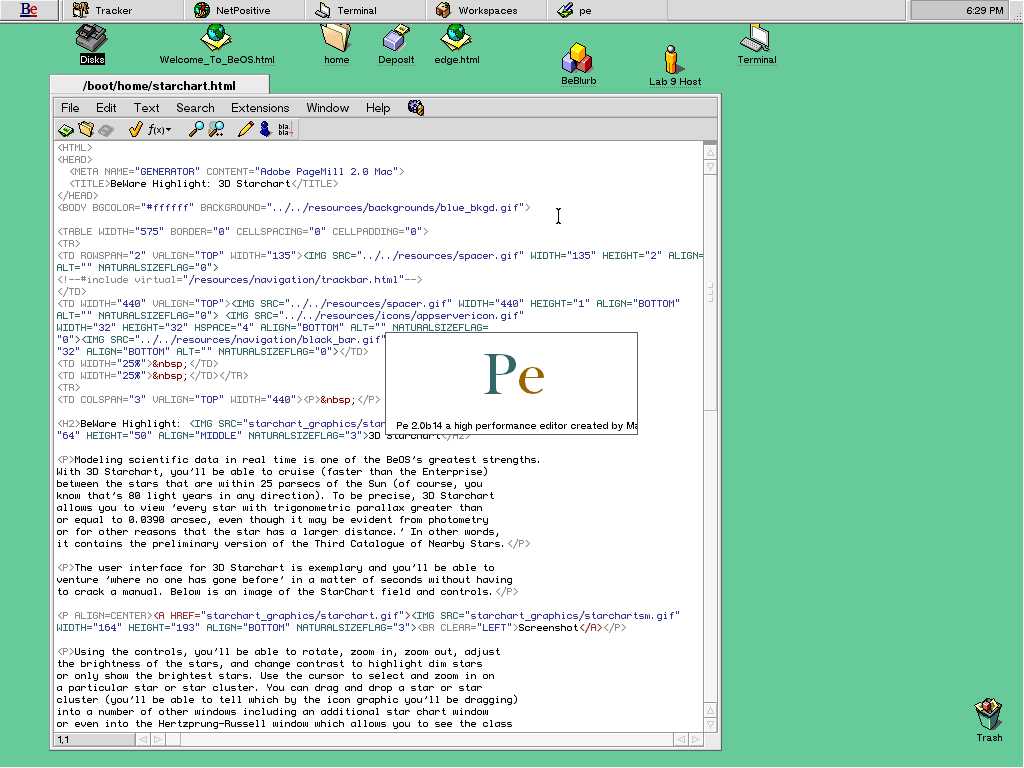Select the home folder desktop icon
This screenshot has height=768, width=1024.
coord(336,44)
